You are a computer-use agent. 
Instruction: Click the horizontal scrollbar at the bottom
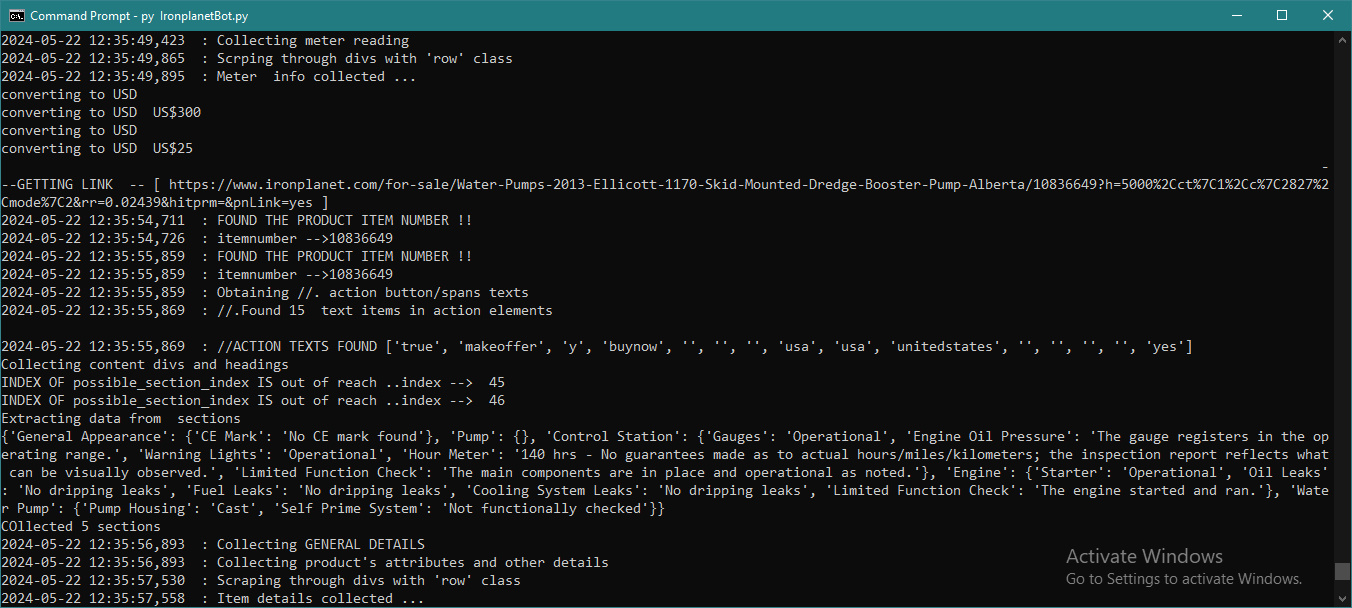660,603
